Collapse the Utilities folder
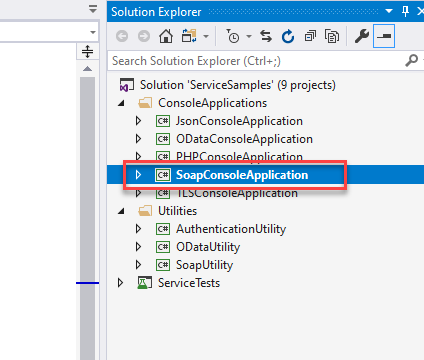The width and height of the screenshot is (424, 360). 121,211
